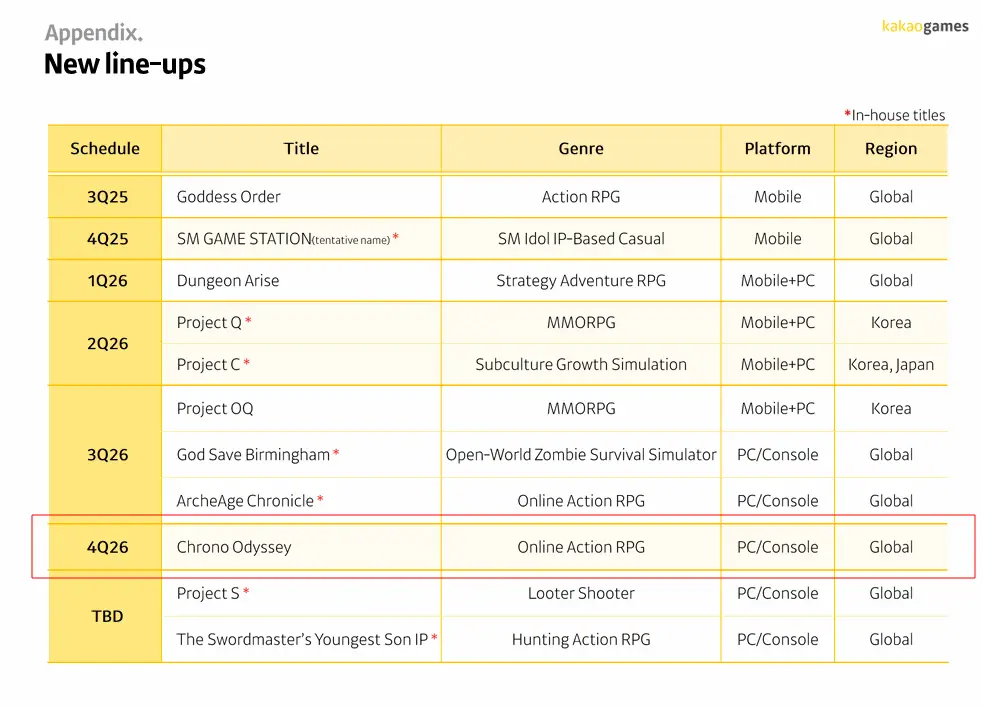Click Global region in Swordmaster's Youngest Son row
This screenshot has height=706, width=983.
pos(891,640)
